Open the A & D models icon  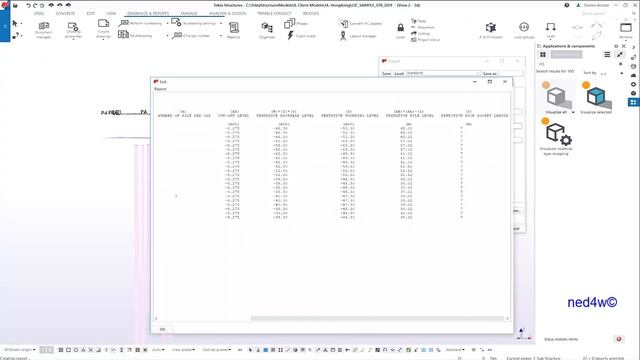(491, 27)
